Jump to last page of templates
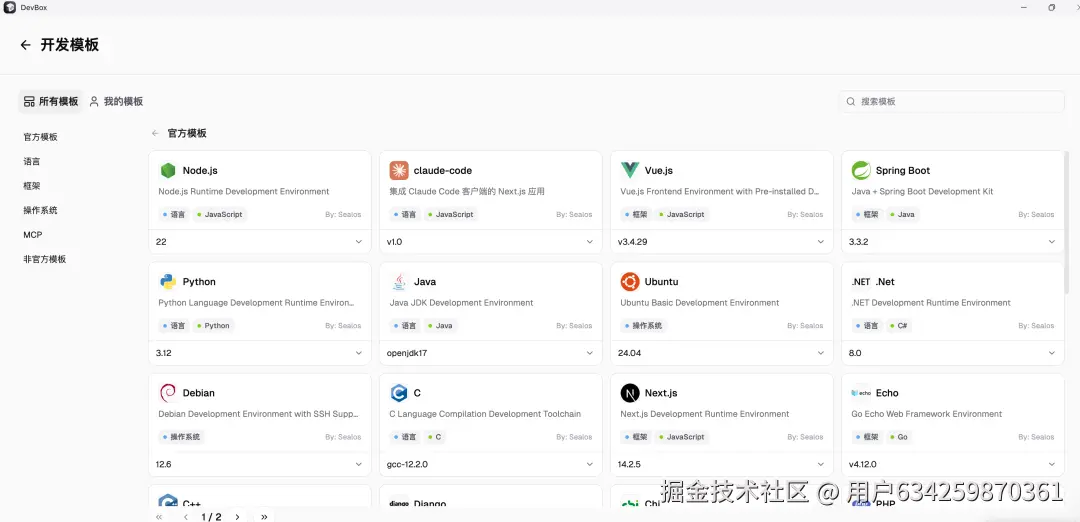The width and height of the screenshot is (1080, 522). 264,516
